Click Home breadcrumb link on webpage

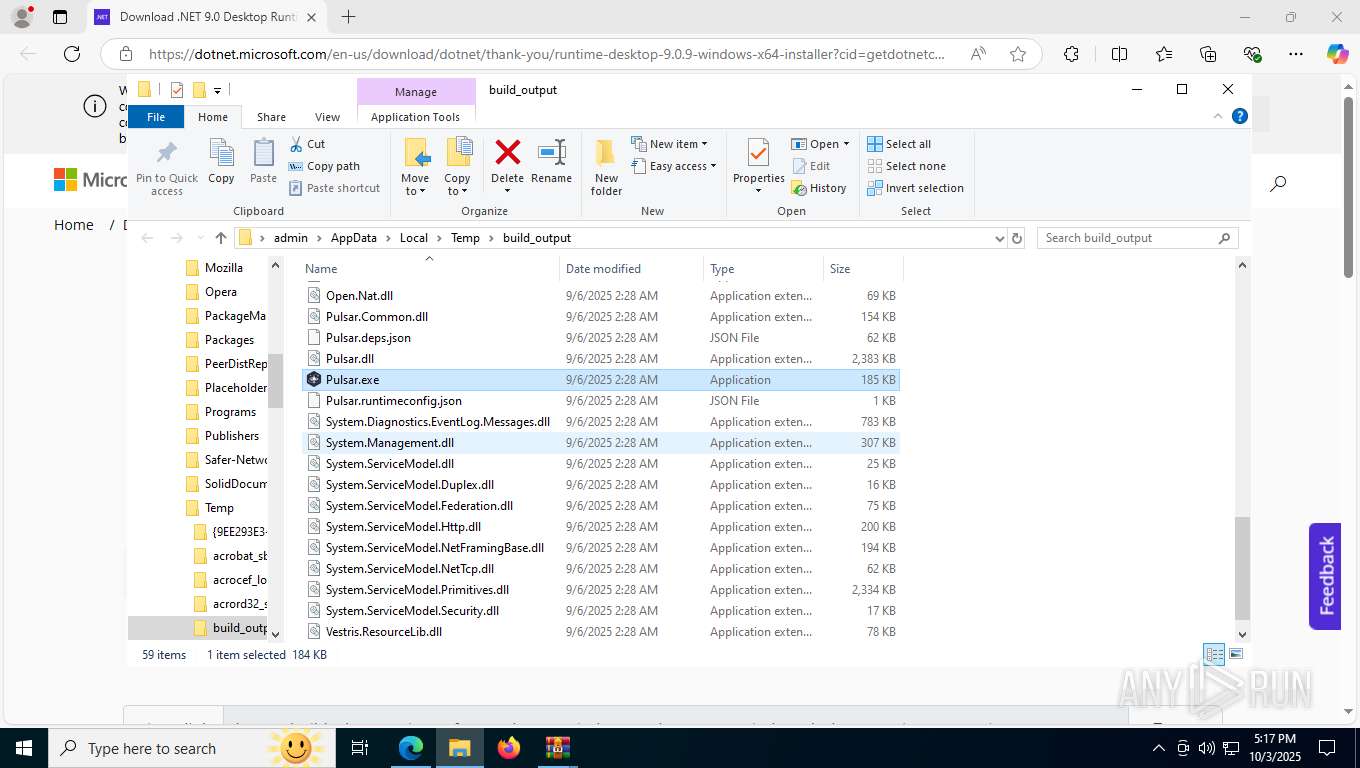point(74,225)
